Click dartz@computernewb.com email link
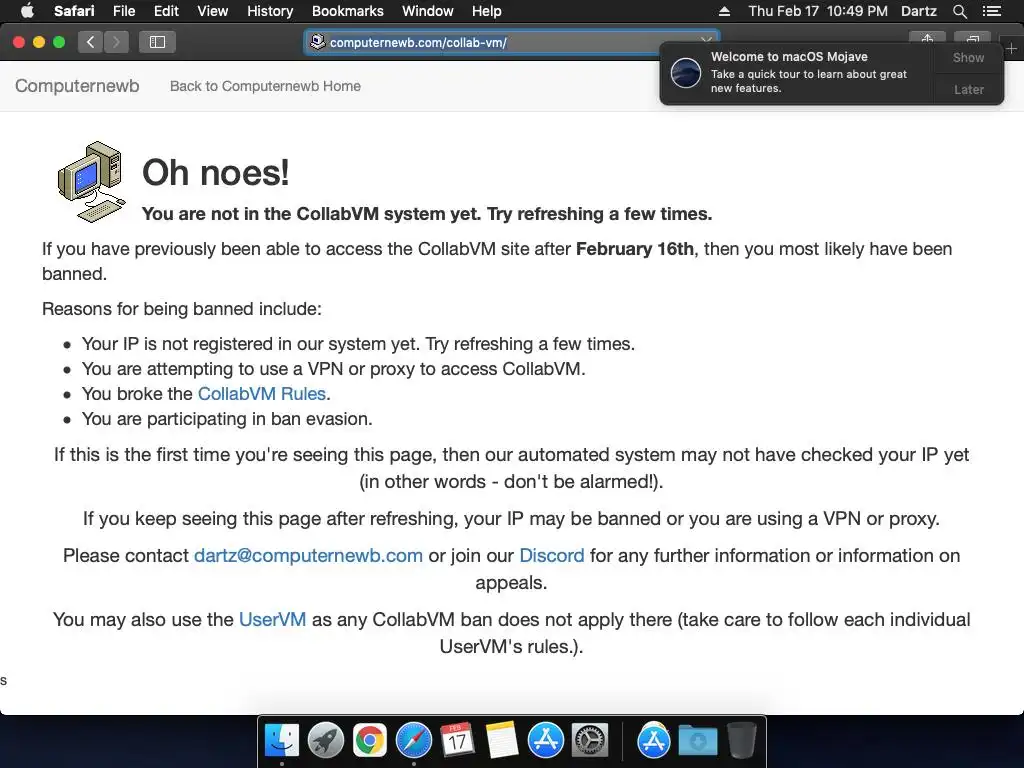 (308, 555)
